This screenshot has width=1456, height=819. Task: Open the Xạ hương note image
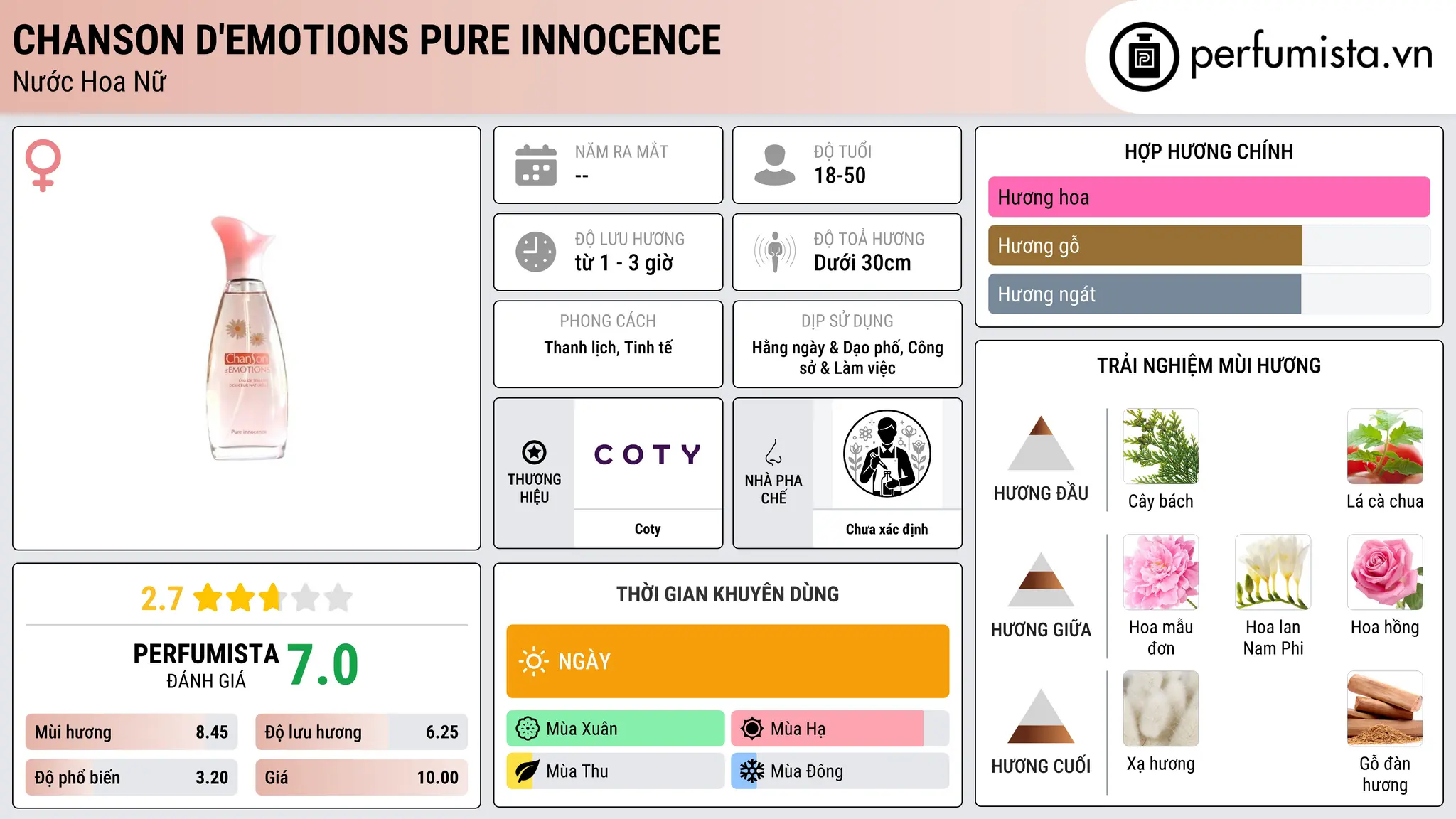1161,709
